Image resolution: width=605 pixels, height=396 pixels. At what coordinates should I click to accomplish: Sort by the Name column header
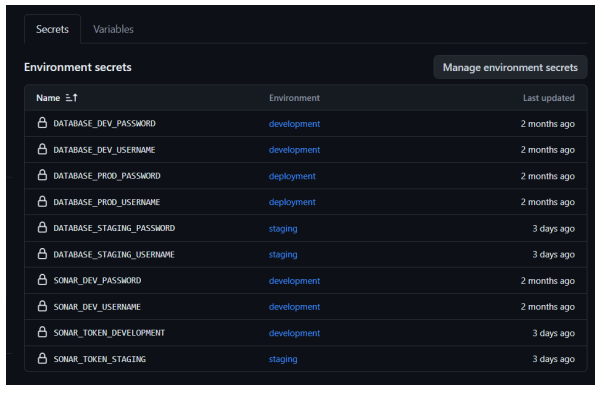click(x=48, y=98)
